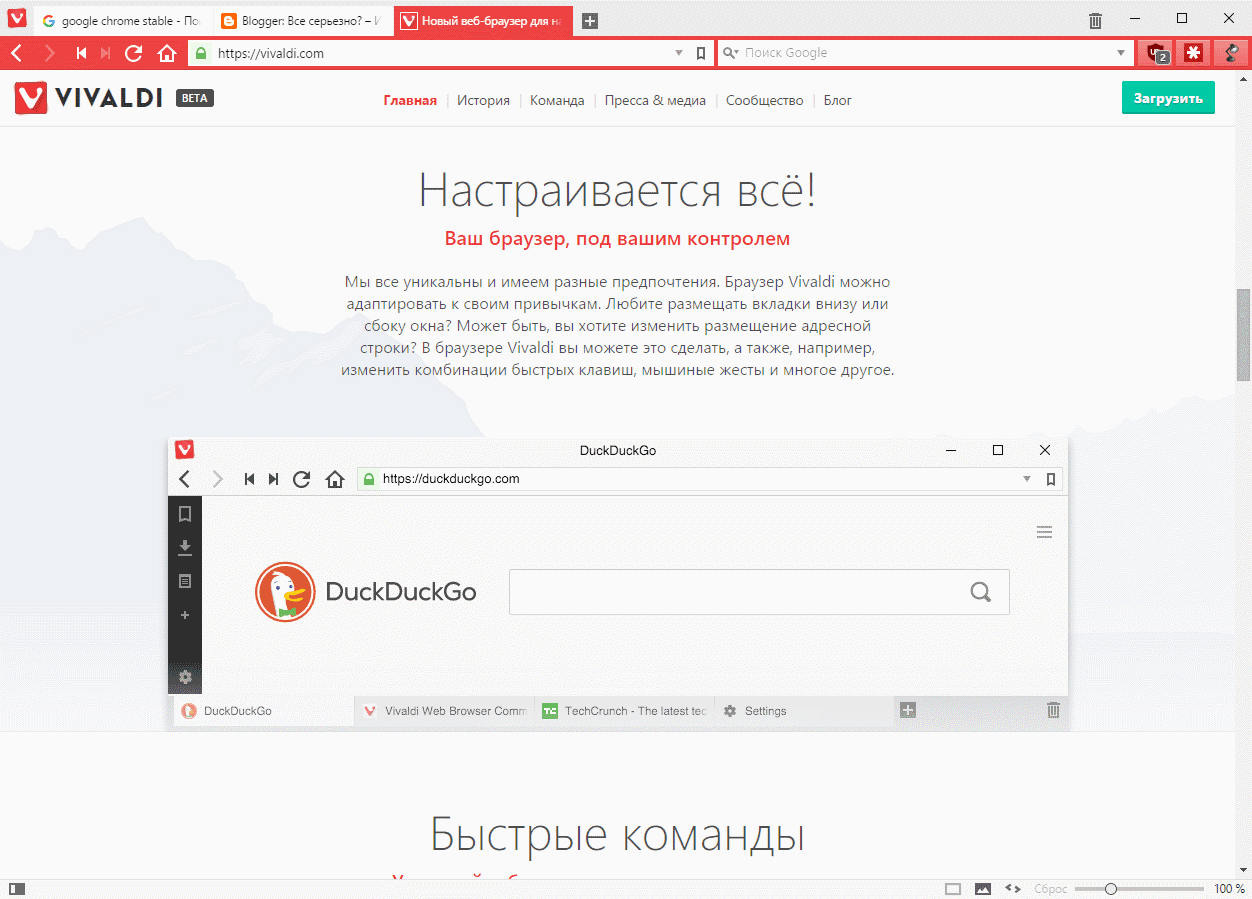
Task: Click the green padlock site info icon
Action: point(202,53)
